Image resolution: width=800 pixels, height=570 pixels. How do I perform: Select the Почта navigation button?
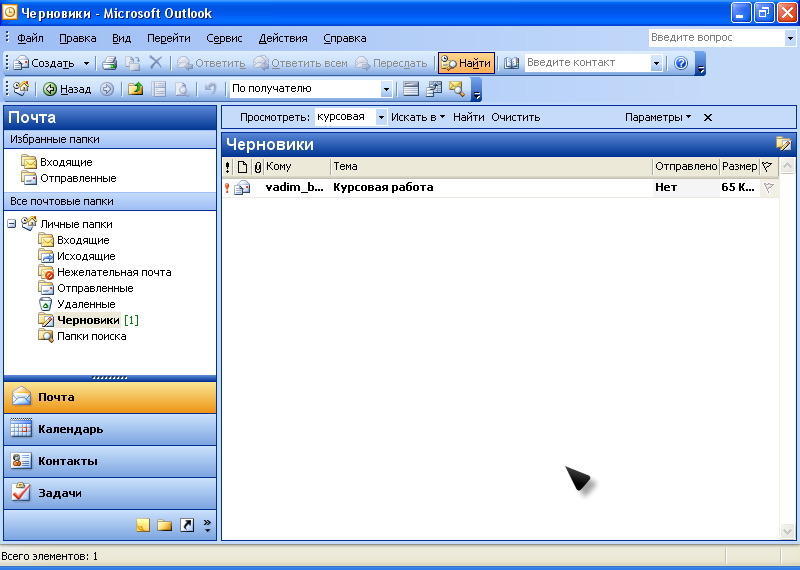(x=110, y=397)
